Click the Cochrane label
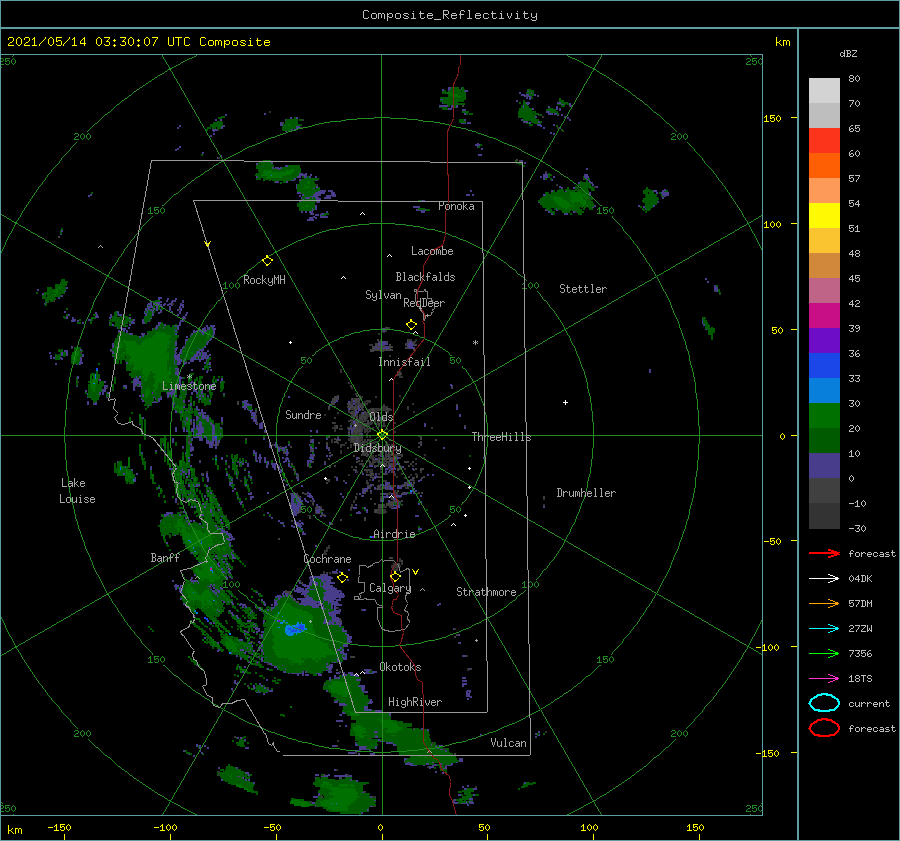 click(x=327, y=559)
